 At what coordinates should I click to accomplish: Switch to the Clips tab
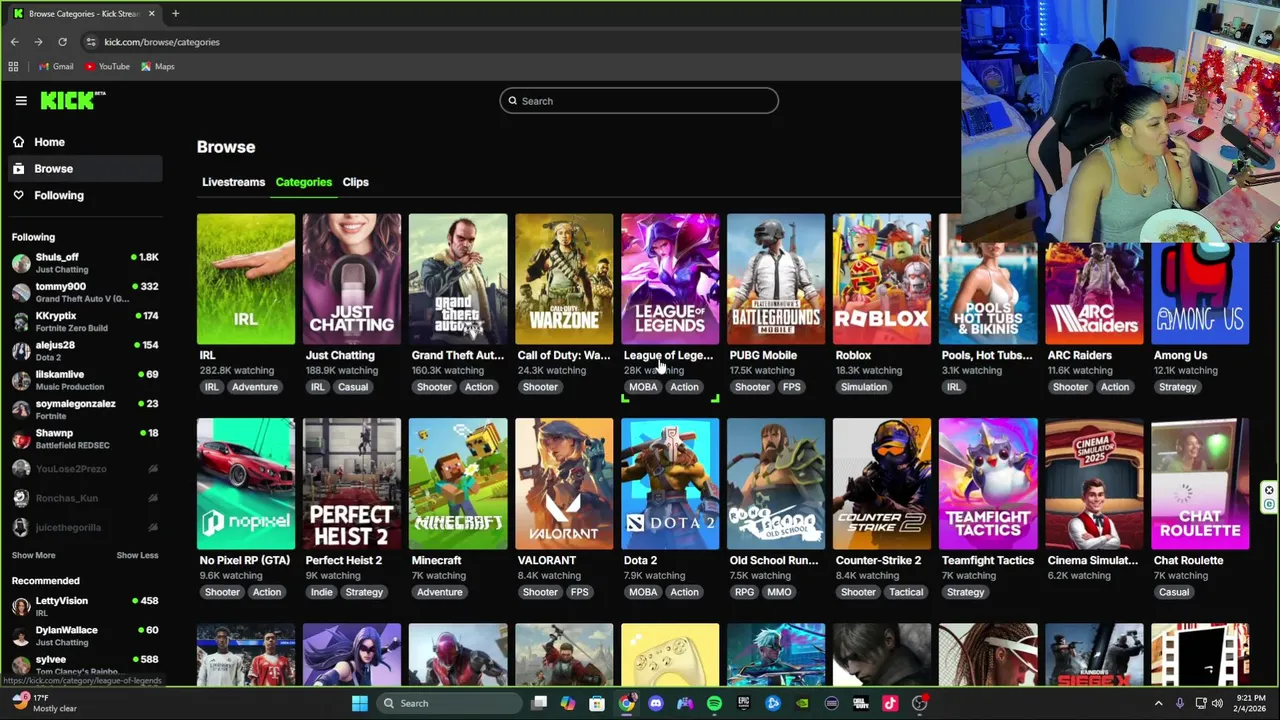tap(355, 182)
